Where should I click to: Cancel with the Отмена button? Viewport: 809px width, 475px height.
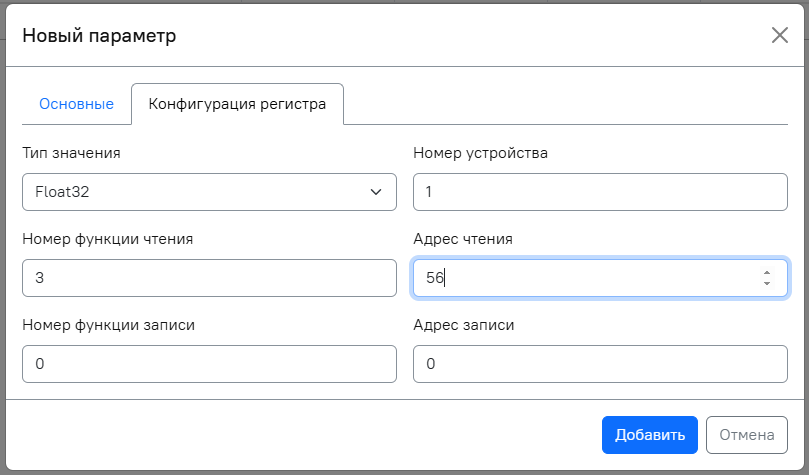click(x=746, y=435)
